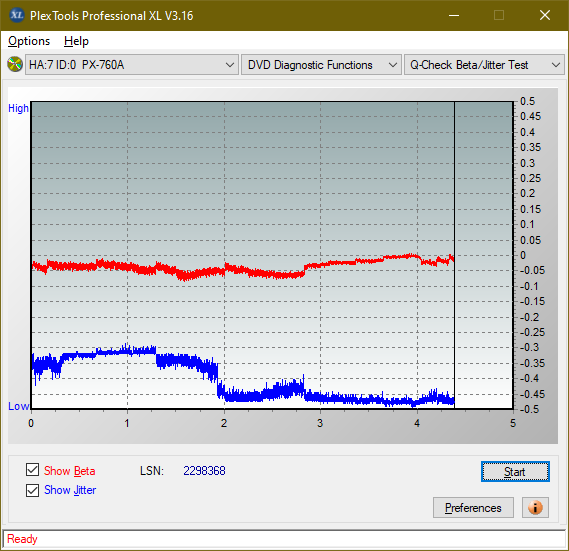The width and height of the screenshot is (569, 551).
Task: Click the 5 label on the horizontal axis
Action: click(513, 423)
